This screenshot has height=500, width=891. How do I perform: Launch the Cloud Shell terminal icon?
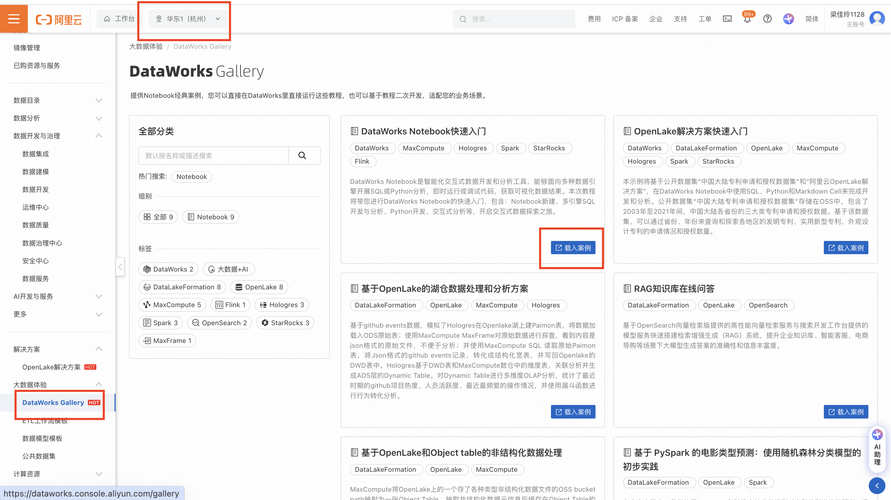coord(727,19)
